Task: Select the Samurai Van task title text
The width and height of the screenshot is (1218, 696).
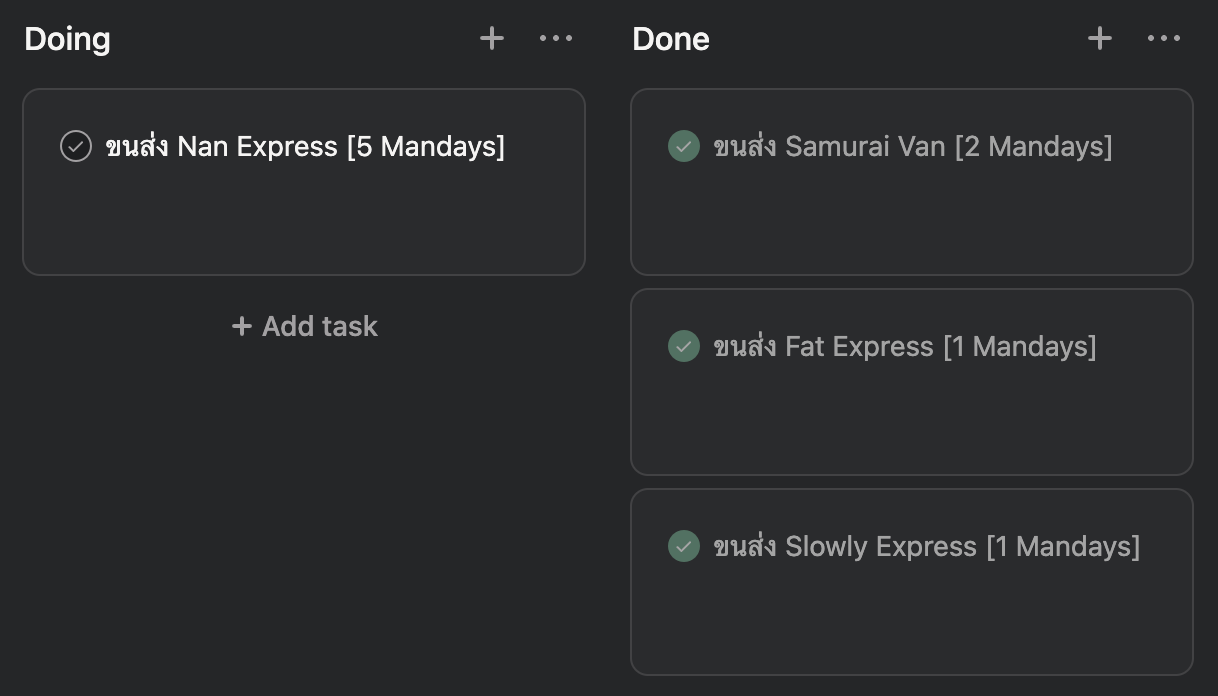Action: 912,146
